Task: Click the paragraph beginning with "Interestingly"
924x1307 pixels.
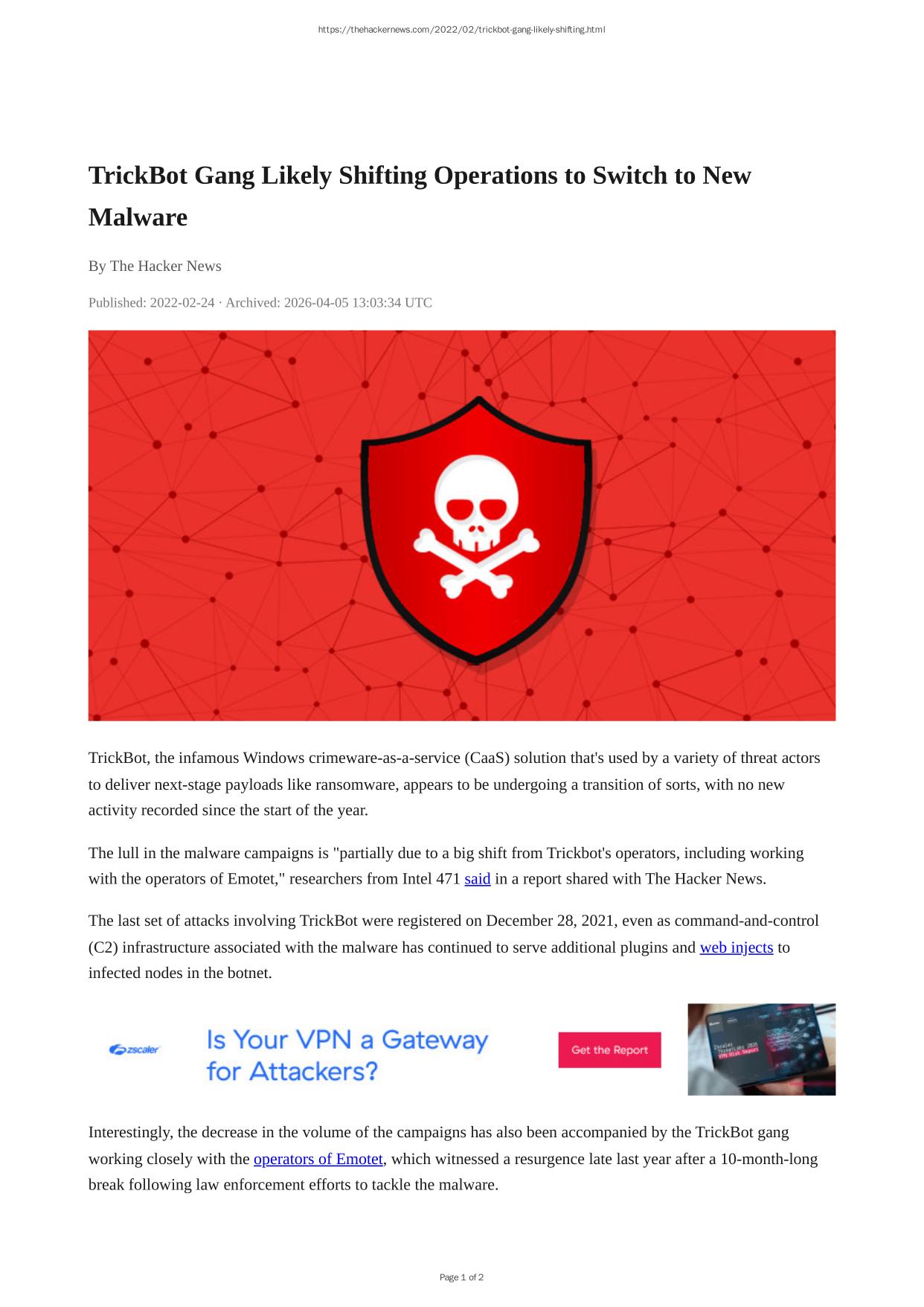Action: click(453, 1158)
